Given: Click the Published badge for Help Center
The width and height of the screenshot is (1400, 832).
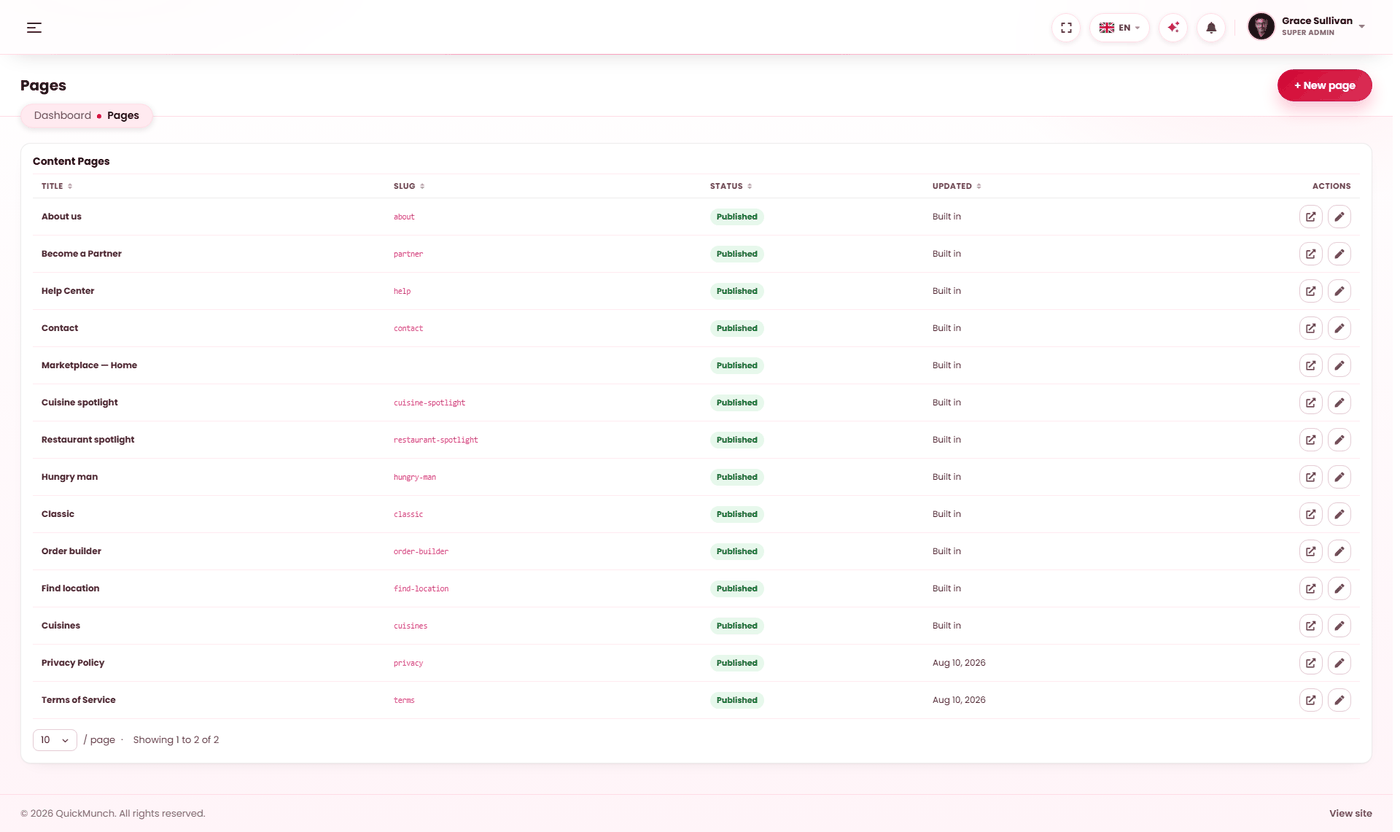Looking at the screenshot, I should point(737,291).
